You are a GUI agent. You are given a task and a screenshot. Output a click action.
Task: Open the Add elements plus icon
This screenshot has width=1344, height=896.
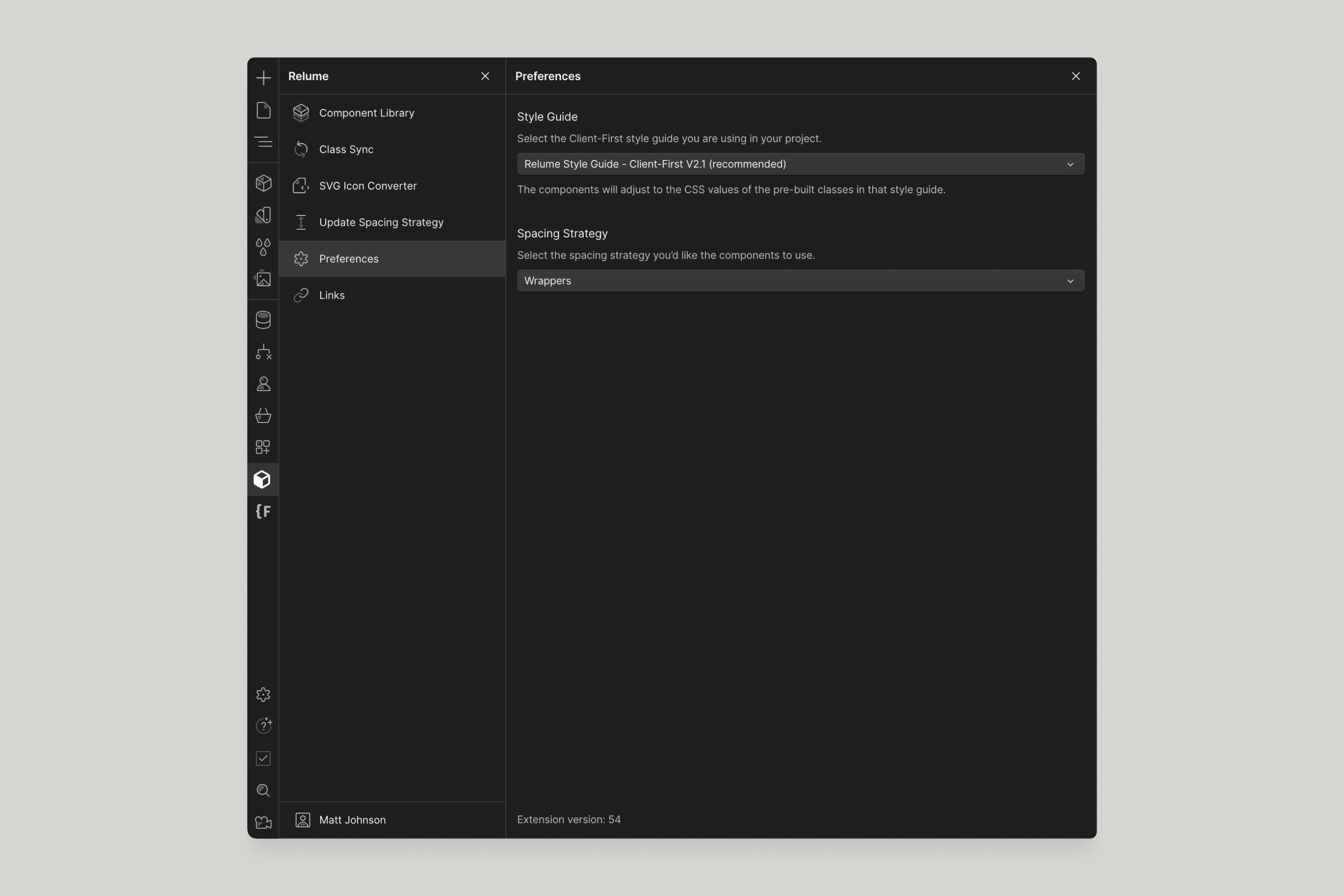pos(263,78)
